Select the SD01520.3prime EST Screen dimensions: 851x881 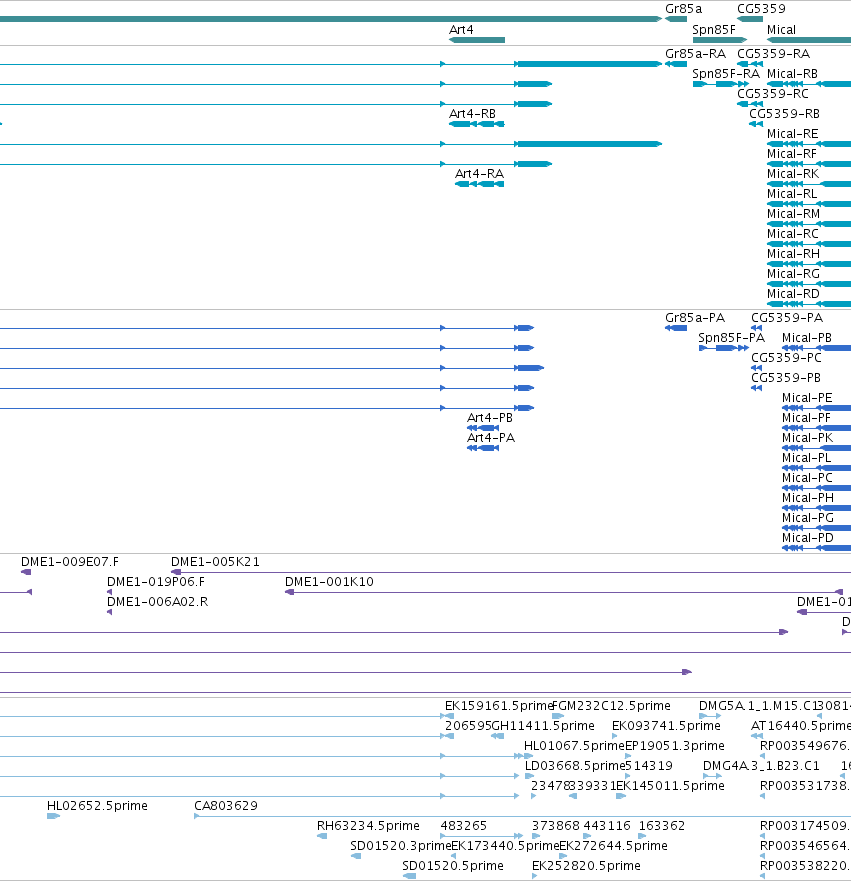pos(356,856)
